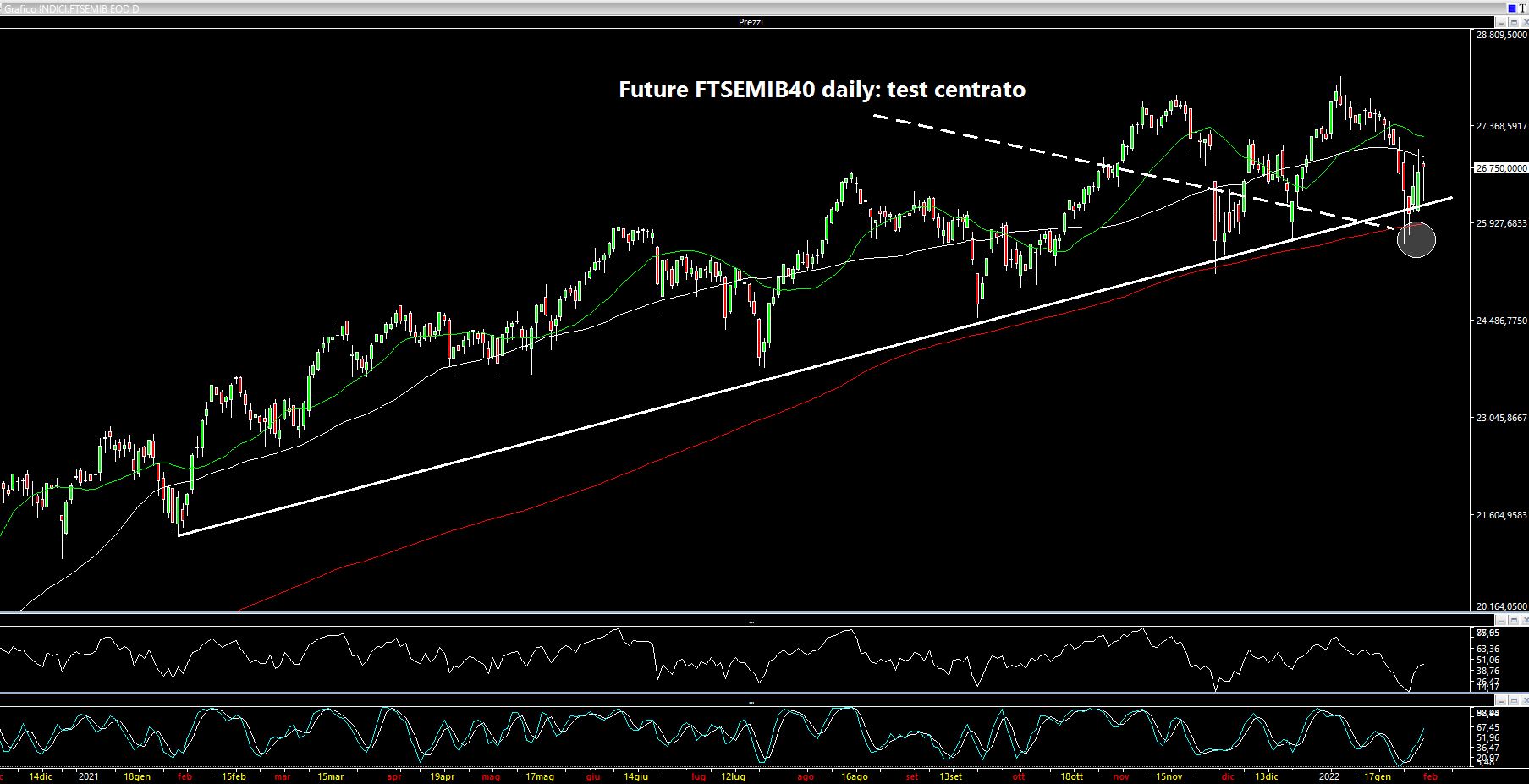
Task: Click the 'Grafico INDICI.FTSEMIB EOD D' window title
Action: click(70, 8)
